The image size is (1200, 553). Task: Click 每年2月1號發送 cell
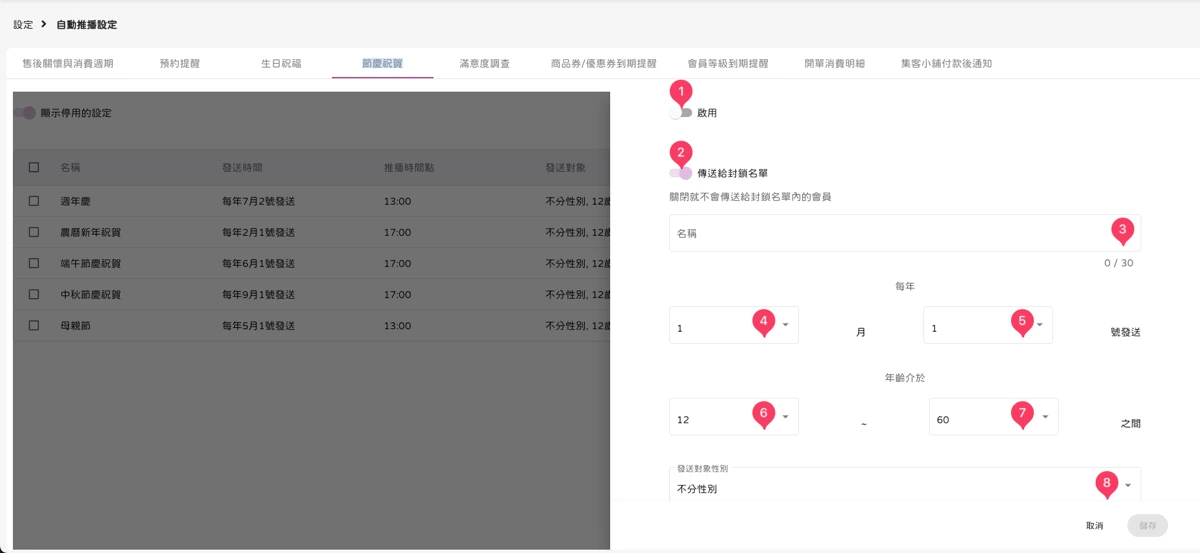(x=258, y=232)
